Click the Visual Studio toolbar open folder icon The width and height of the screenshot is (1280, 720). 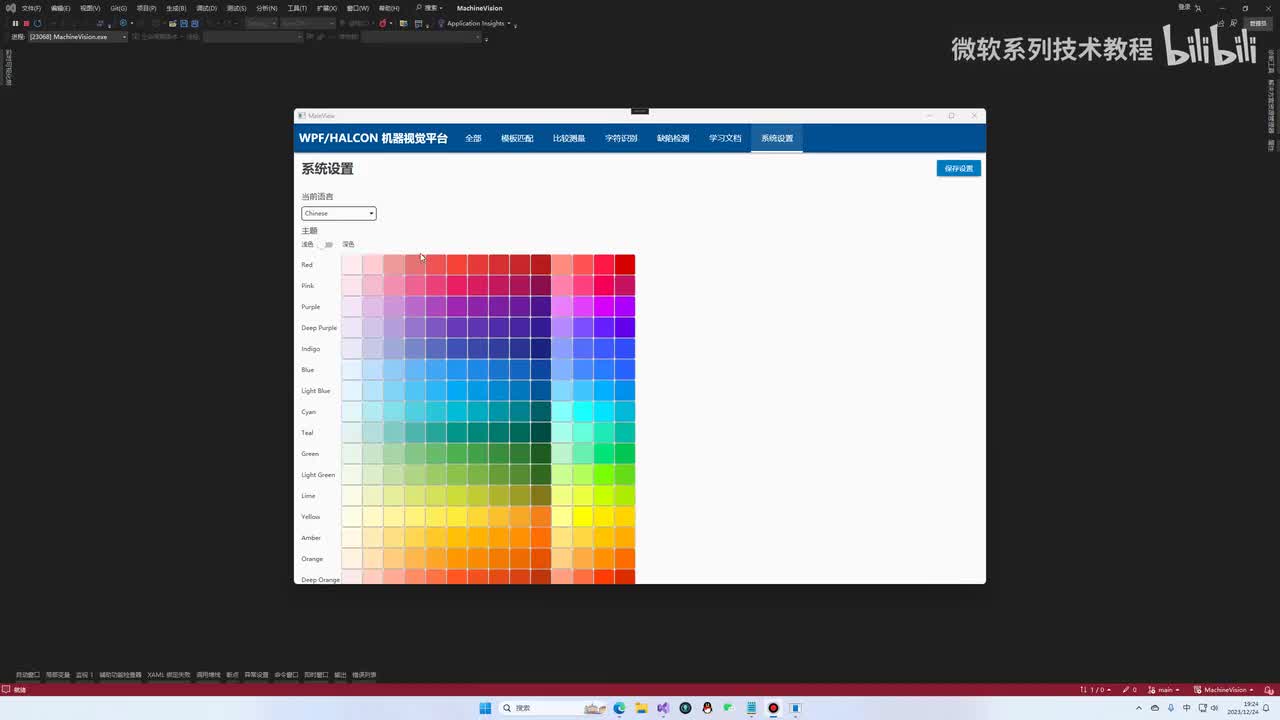click(172, 23)
